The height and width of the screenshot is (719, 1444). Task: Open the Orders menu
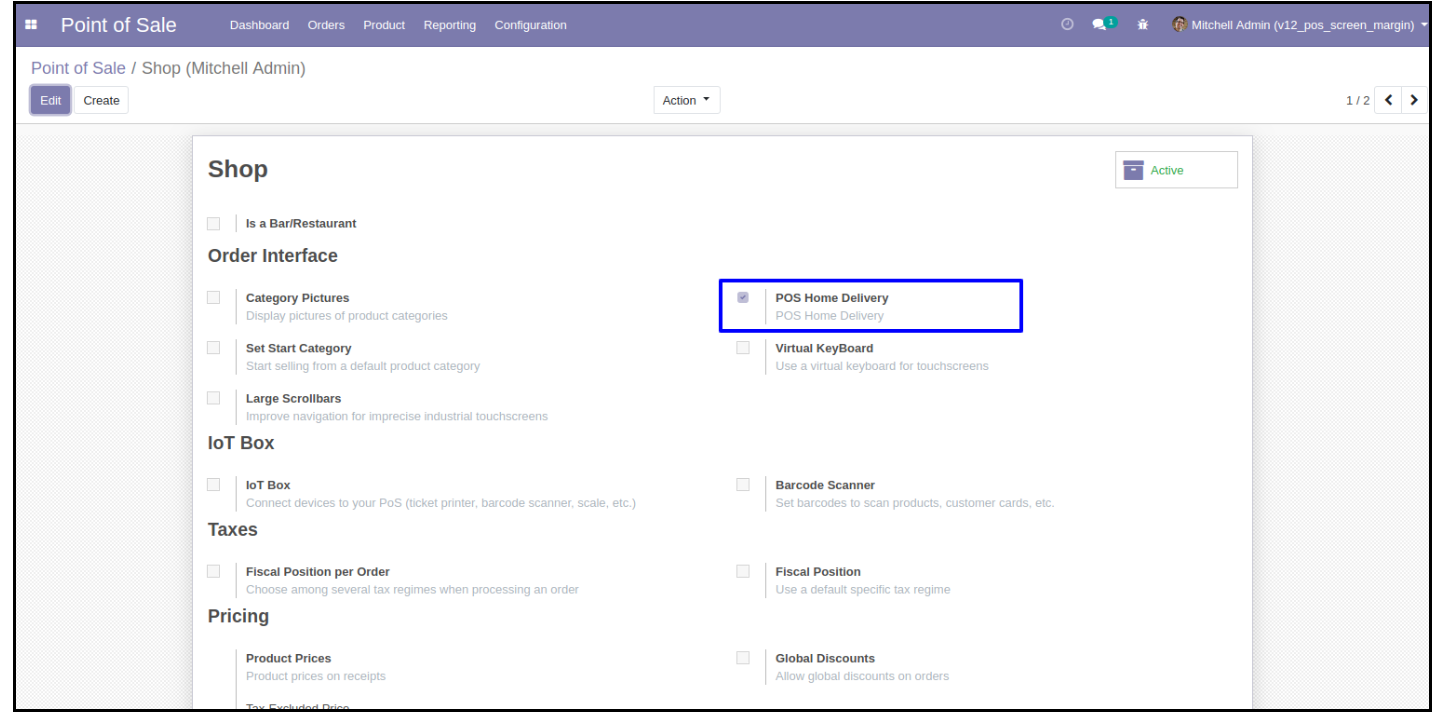pyautogui.click(x=326, y=25)
